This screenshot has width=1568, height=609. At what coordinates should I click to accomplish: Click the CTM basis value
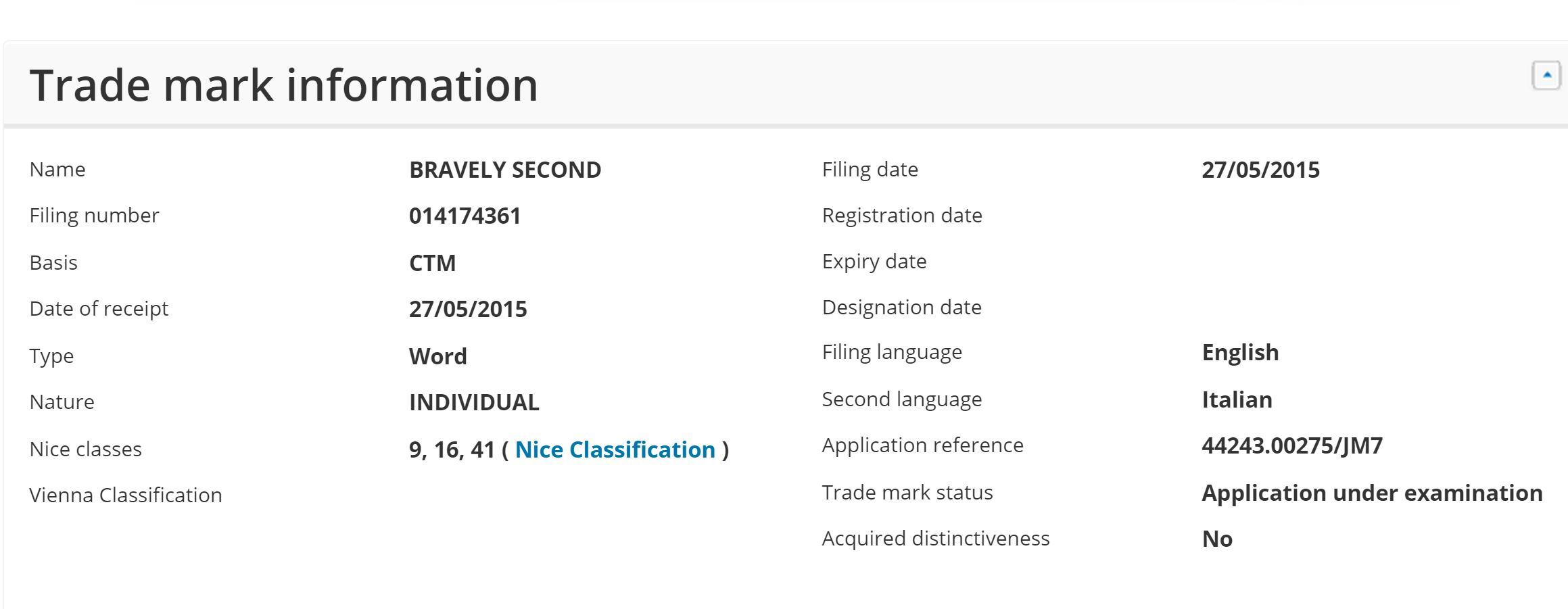coord(432,263)
